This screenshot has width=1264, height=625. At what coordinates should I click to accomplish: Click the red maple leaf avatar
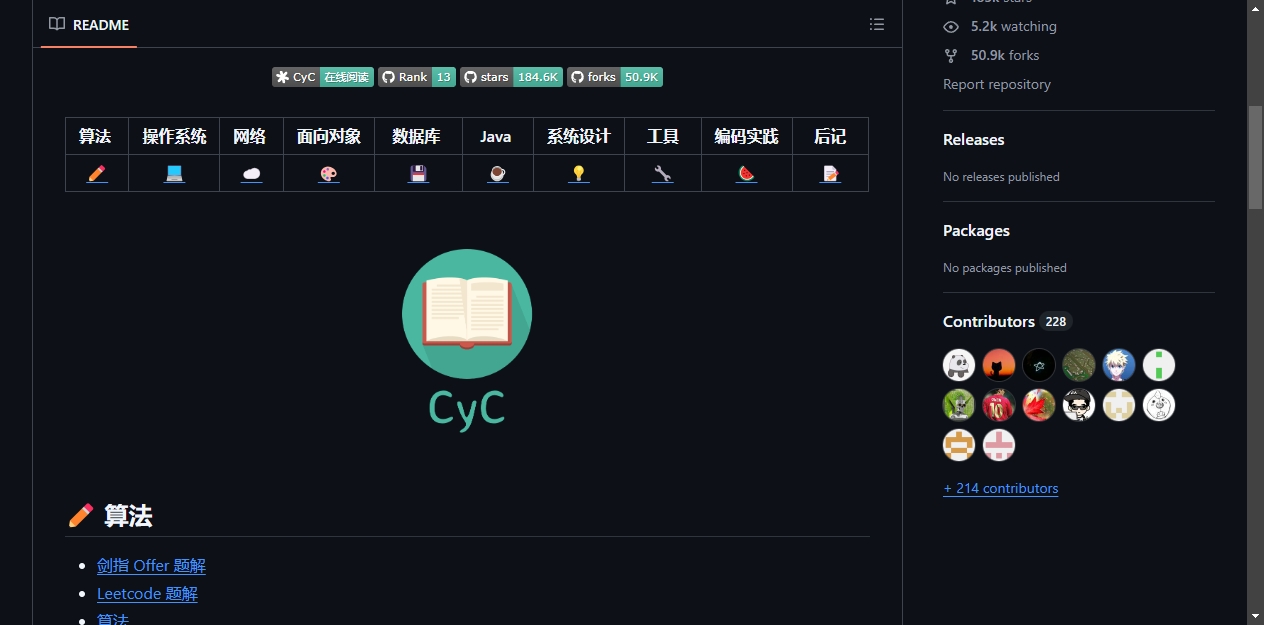tap(1039, 405)
